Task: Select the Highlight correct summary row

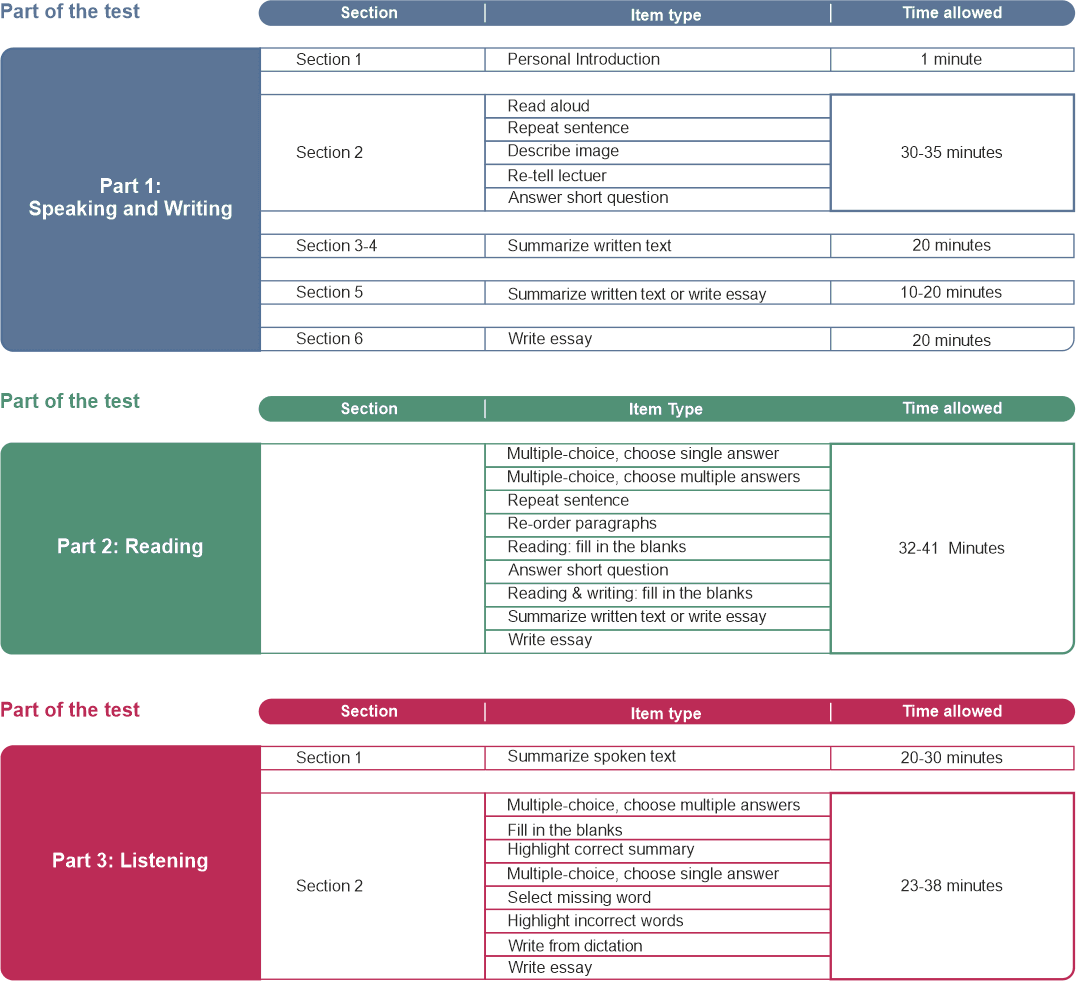Action: pyautogui.click(x=600, y=850)
